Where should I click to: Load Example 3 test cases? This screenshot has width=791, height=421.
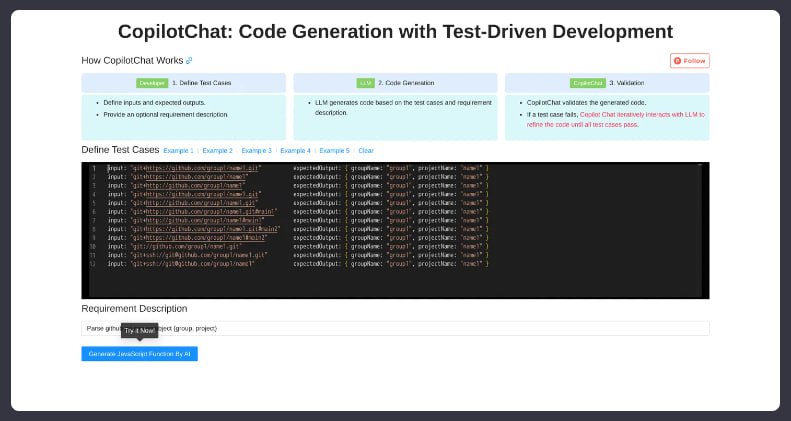tap(256, 151)
